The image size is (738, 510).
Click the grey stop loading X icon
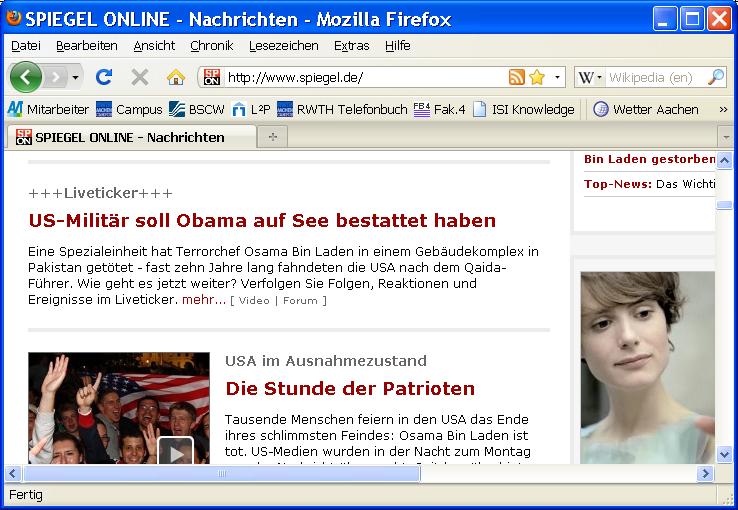point(140,77)
